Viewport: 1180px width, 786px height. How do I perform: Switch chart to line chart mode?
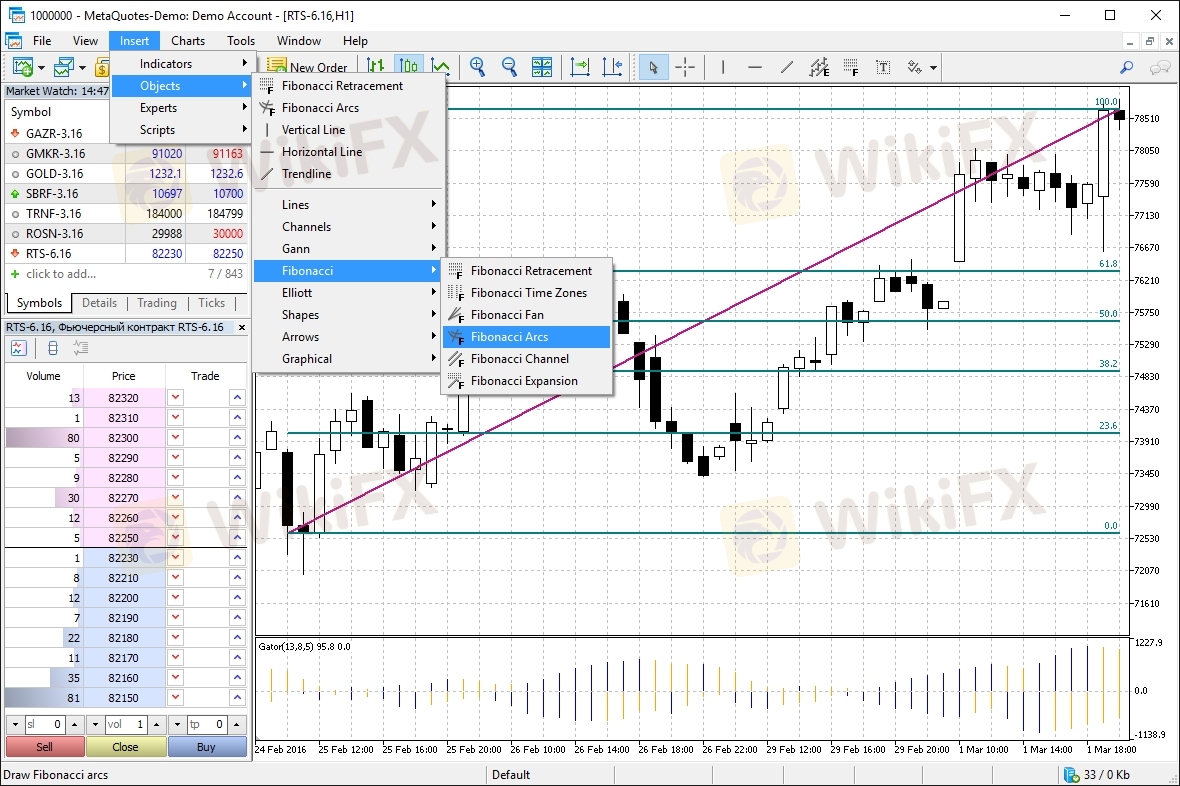440,67
